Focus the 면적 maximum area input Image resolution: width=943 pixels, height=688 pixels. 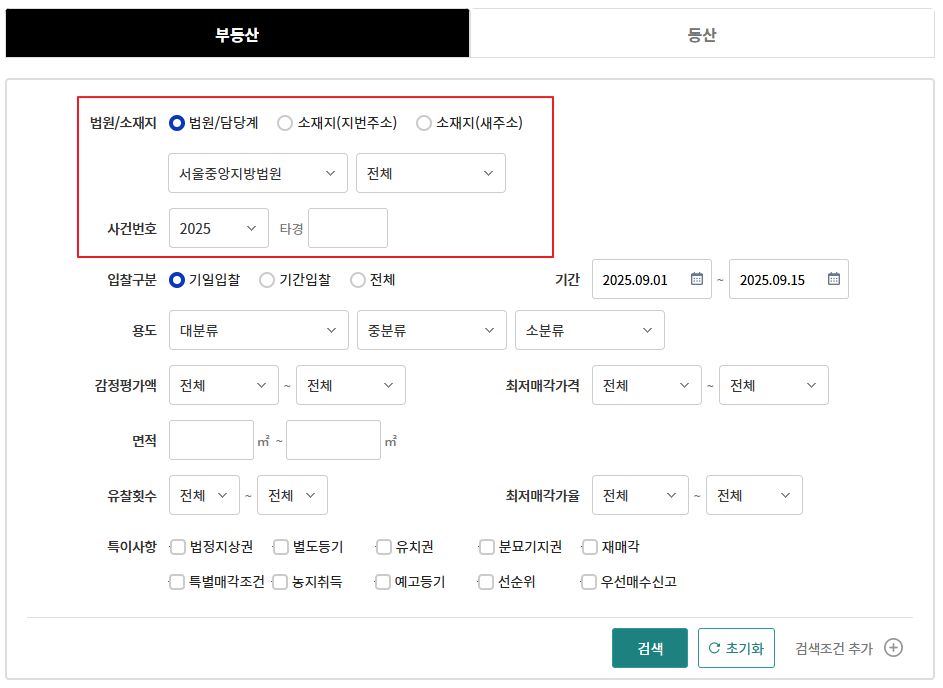point(333,440)
